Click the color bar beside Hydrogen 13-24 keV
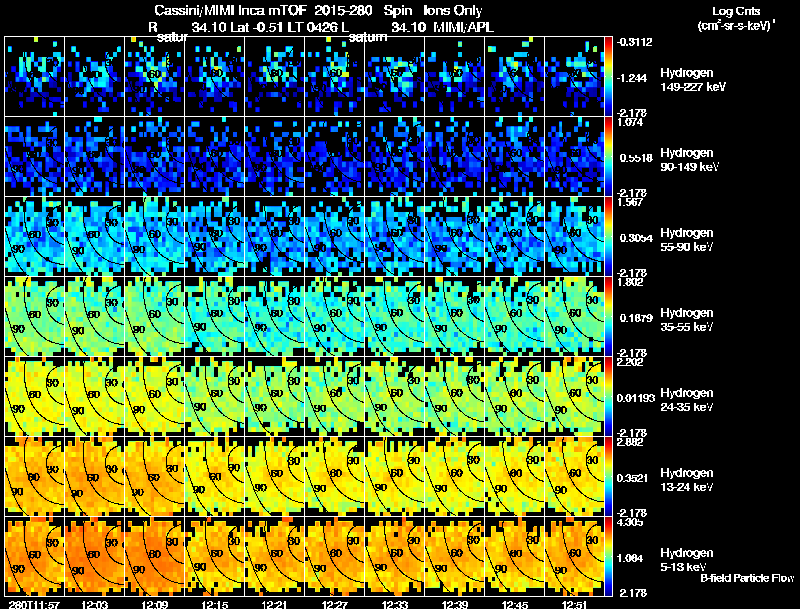The width and height of the screenshot is (800, 609). tap(608, 477)
